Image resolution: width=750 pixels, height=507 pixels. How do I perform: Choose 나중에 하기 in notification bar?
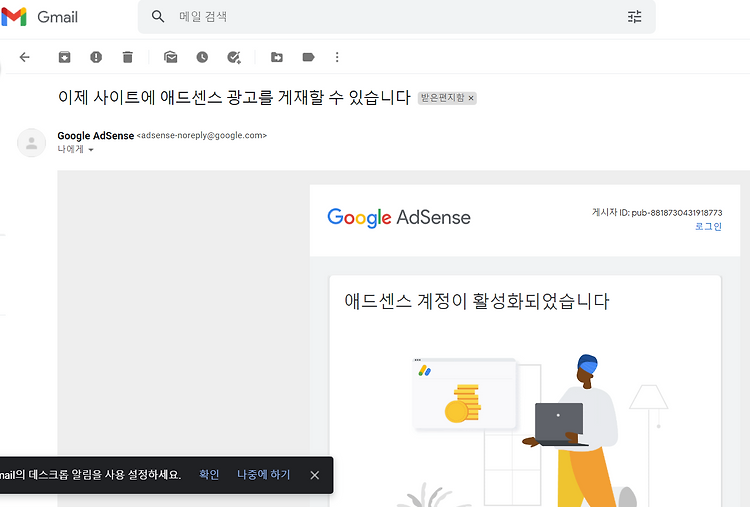click(x=264, y=474)
